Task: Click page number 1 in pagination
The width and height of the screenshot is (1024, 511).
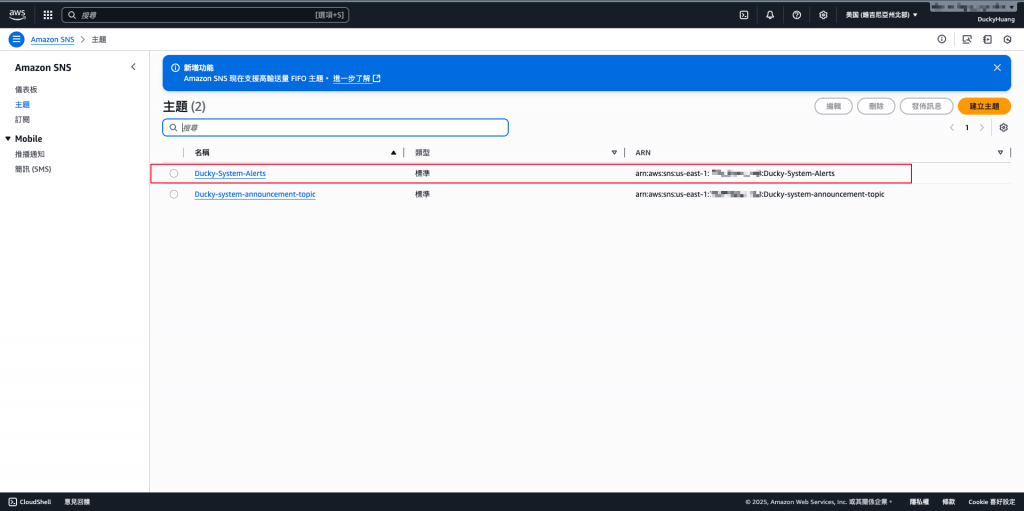Action: [967, 127]
